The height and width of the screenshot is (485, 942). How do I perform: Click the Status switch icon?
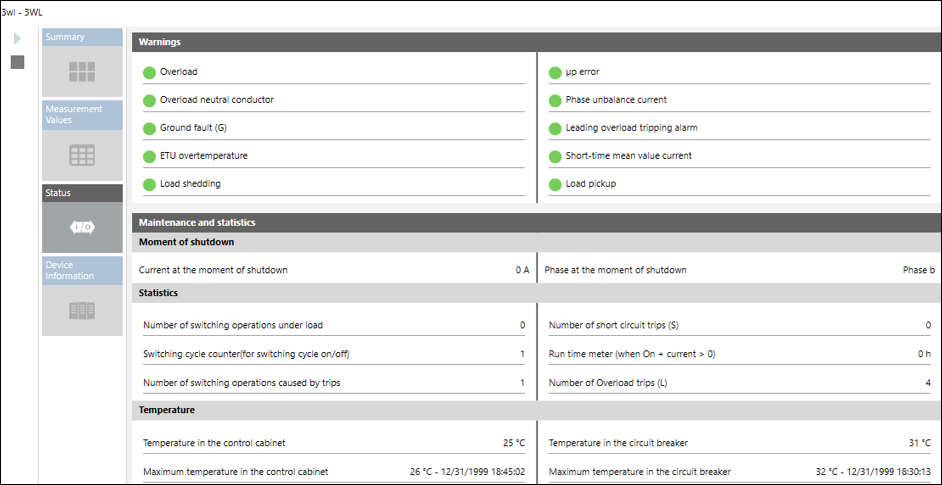coord(82,227)
